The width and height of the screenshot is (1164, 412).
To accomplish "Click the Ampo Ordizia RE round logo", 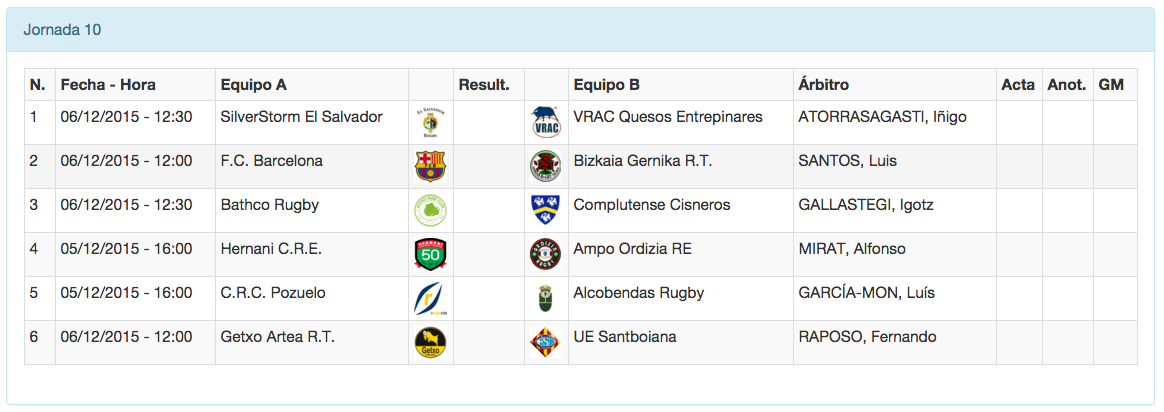I will tap(546, 254).
